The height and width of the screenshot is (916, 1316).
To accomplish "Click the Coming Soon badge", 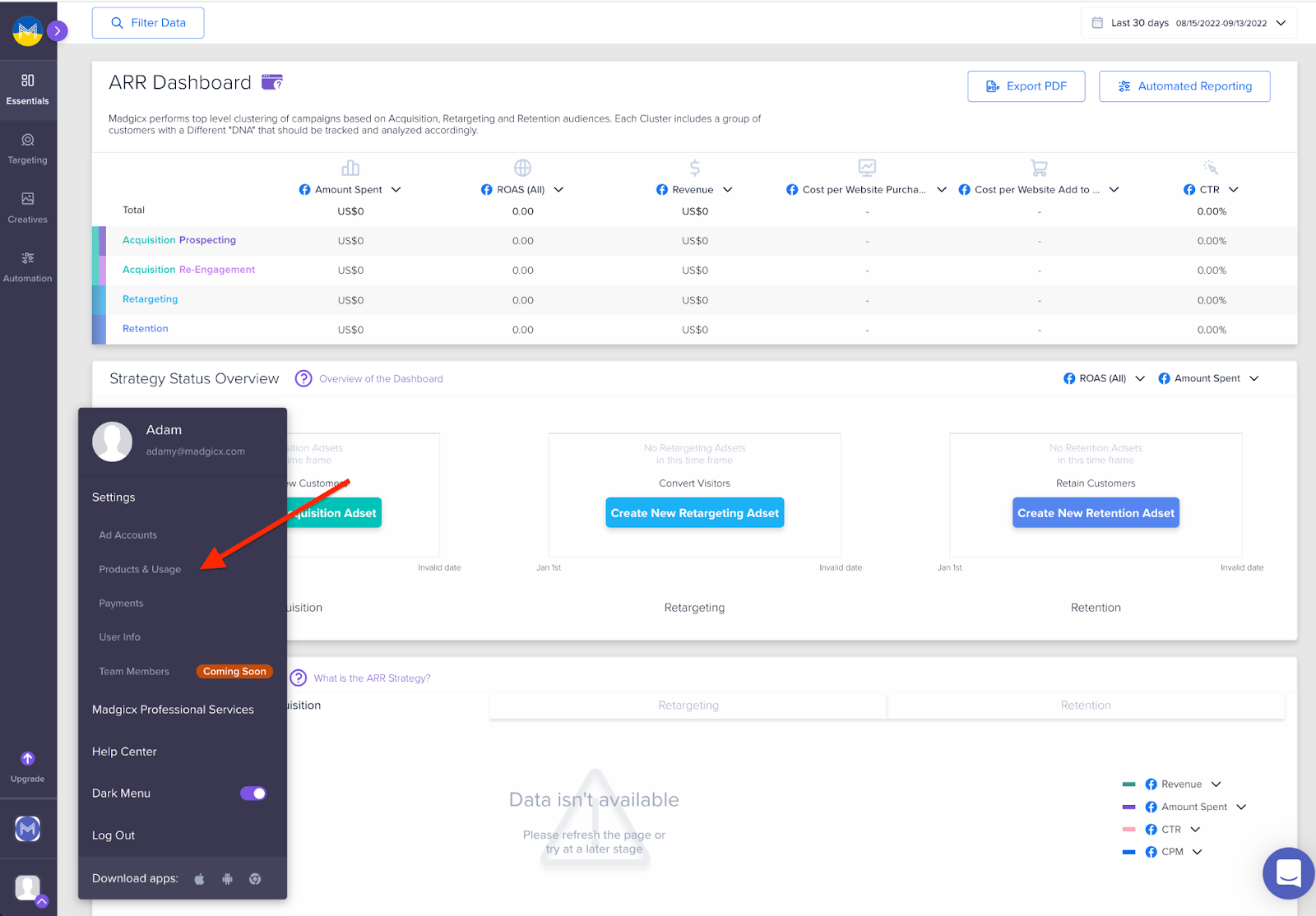I will pos(234,672).
